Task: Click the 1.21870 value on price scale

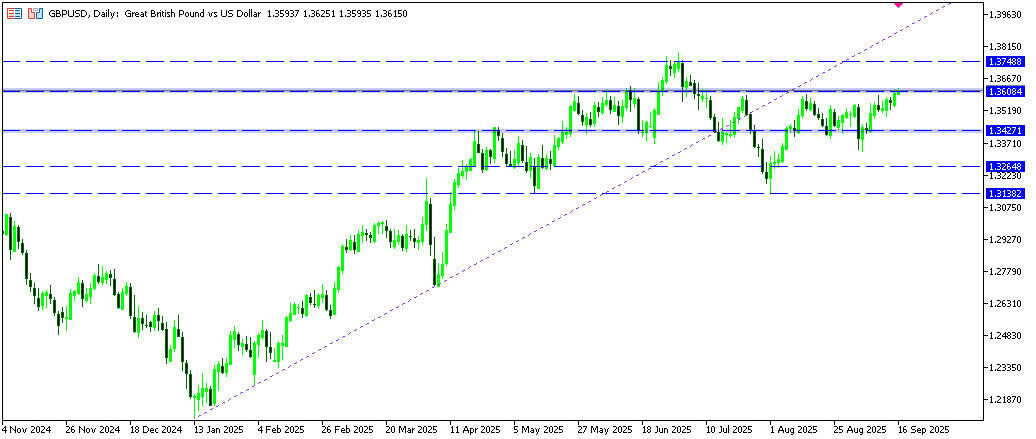Action: pos(1005,399)
